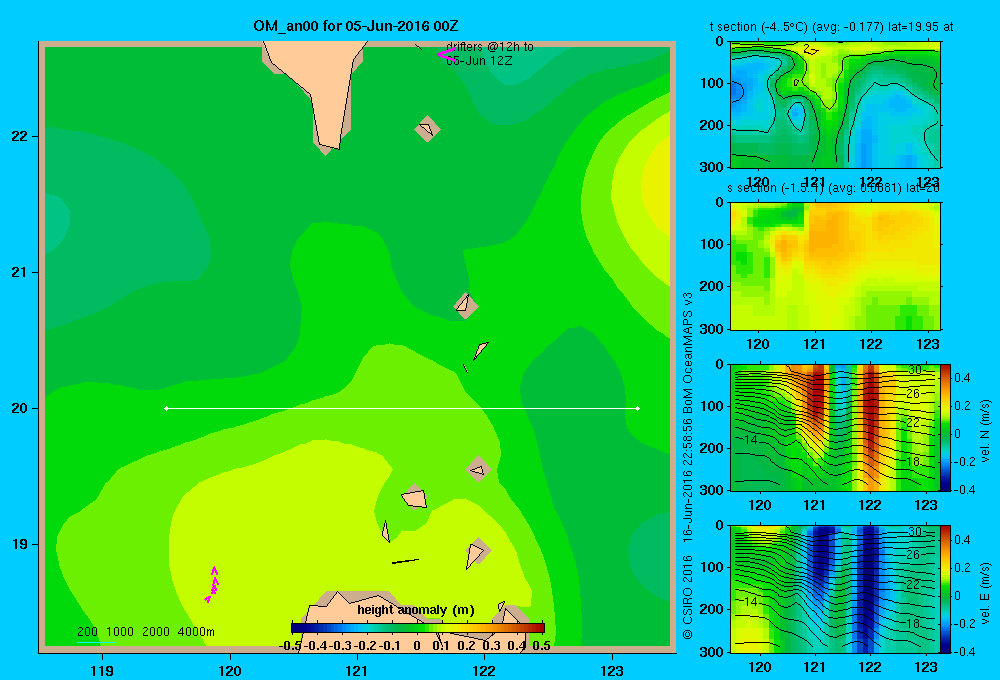Select the western endpoint marker of the white transect

pyautogui.click(x=166, y=408)
